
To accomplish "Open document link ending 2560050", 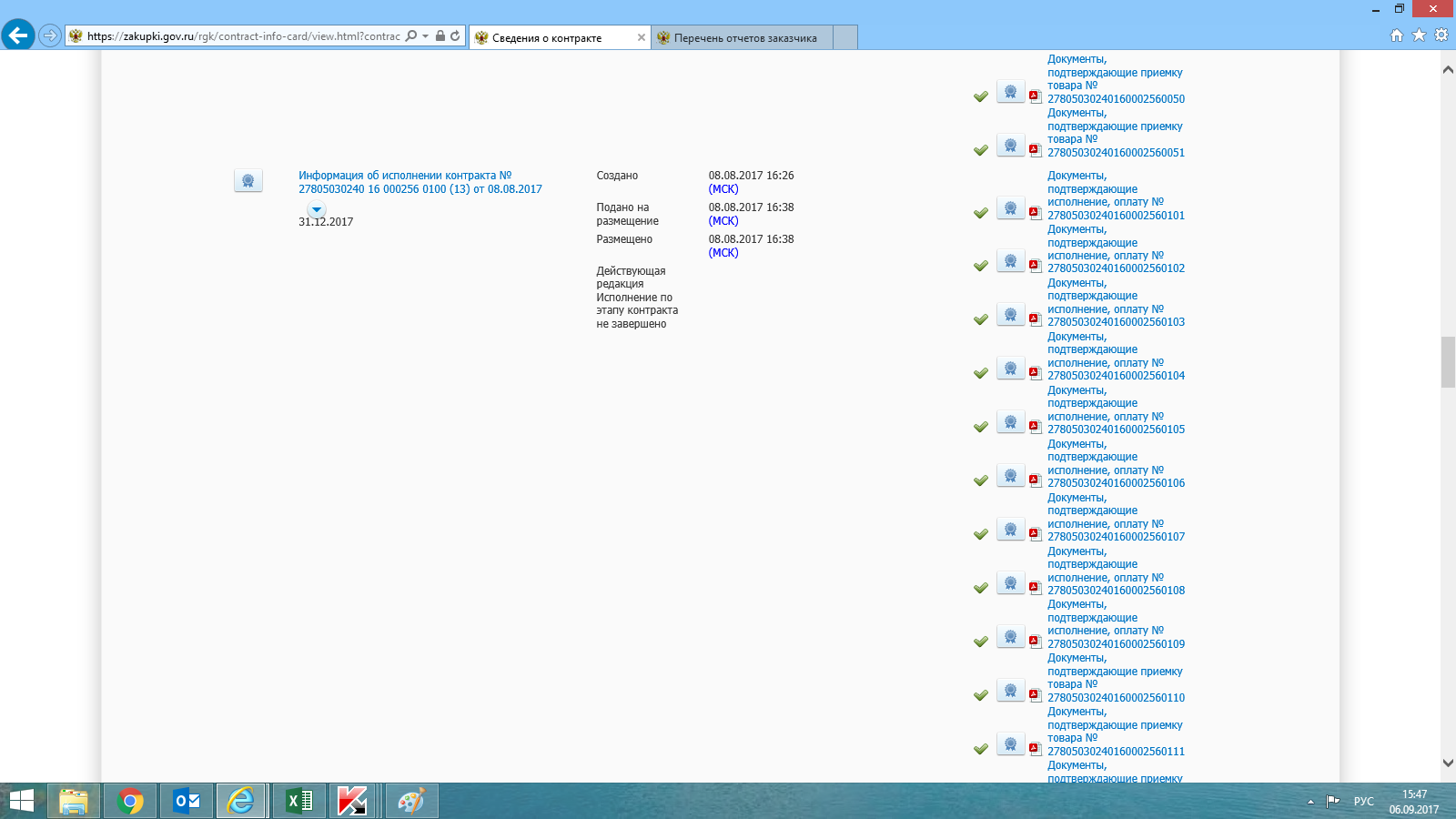I will click(x=1116, y=79).
